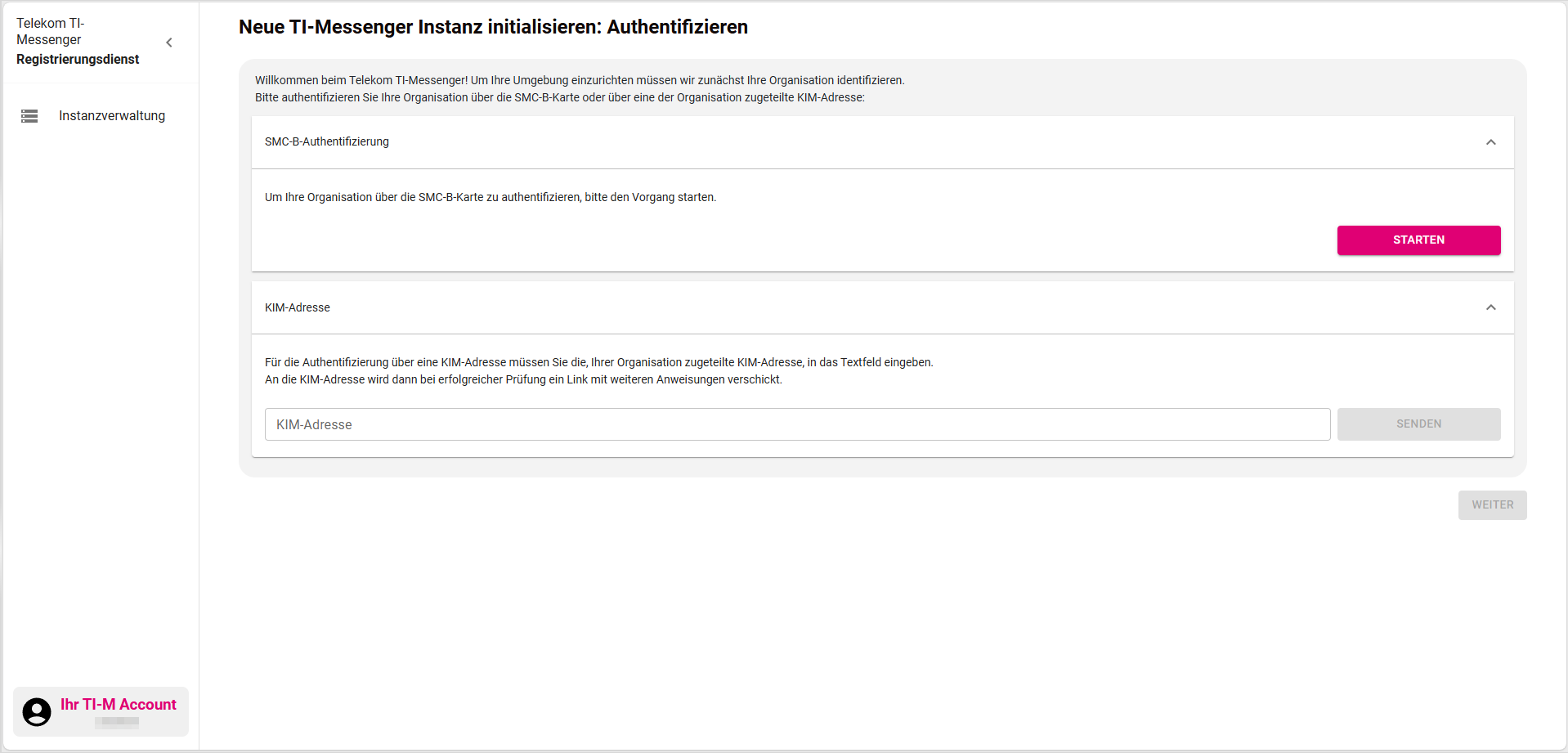The height and width of the screenshot is (753, 1568).
Task: Start SMC-B authentication with STARTEN
Action: coord(1418,240)
